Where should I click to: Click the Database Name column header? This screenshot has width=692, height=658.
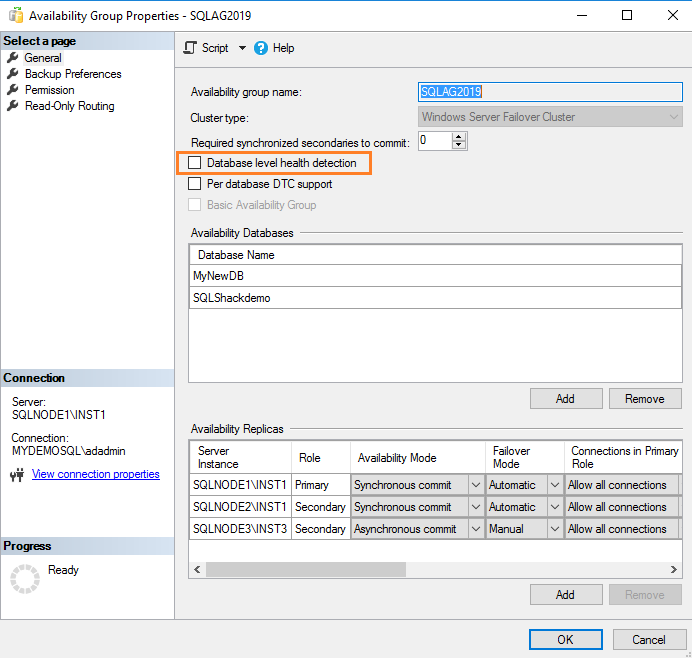click(435, 255)
